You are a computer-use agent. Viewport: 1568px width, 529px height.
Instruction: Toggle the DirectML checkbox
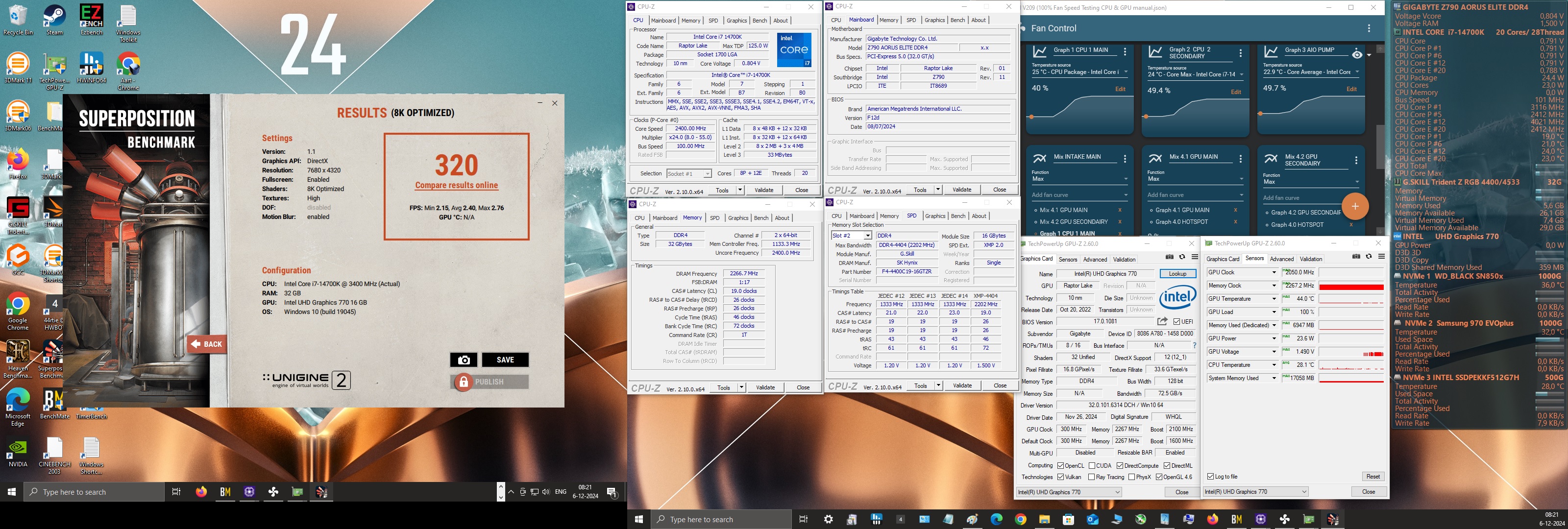pos(1167,466)
